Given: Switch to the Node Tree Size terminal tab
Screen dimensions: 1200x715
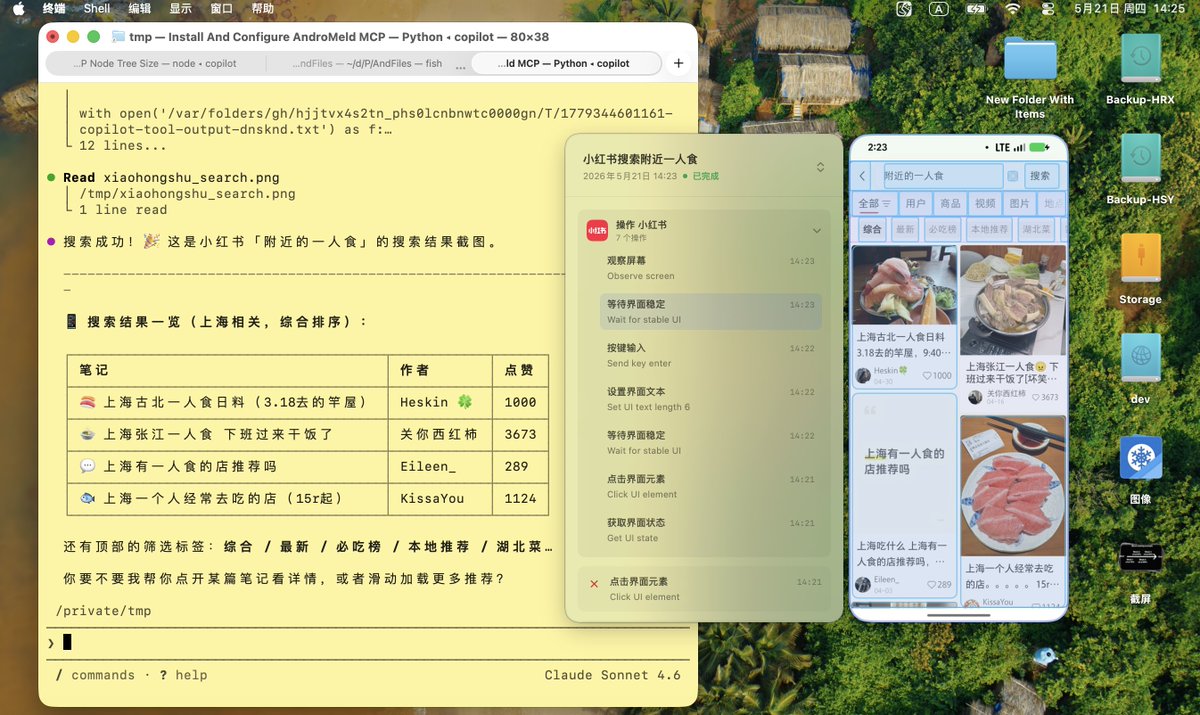Looking at the screenshot, I should click(x=155, y=63).
